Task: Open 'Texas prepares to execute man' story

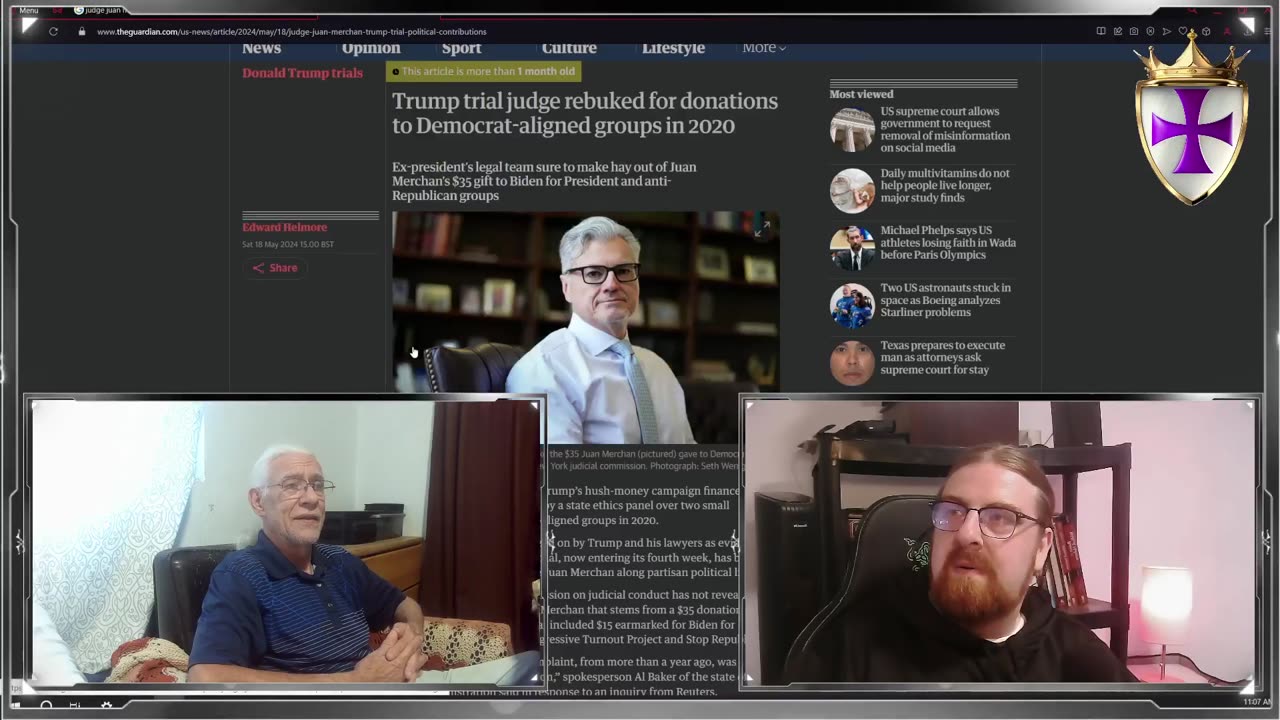Action: [x=942, y=357]
